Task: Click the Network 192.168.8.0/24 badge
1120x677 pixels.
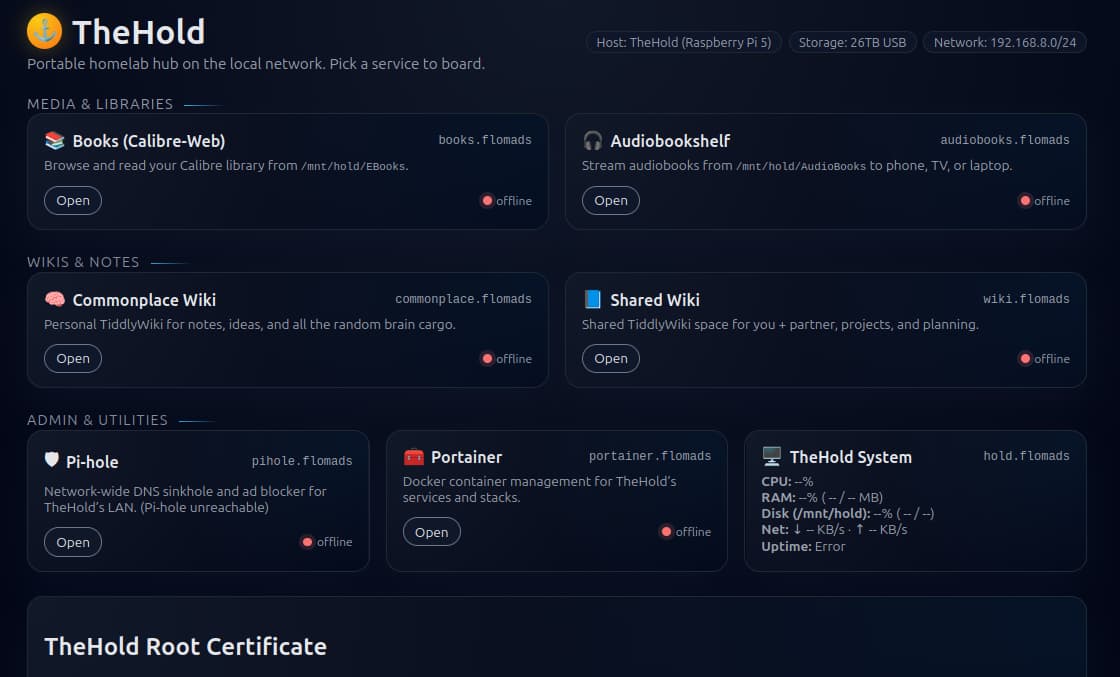Action: coord(1004,42)
